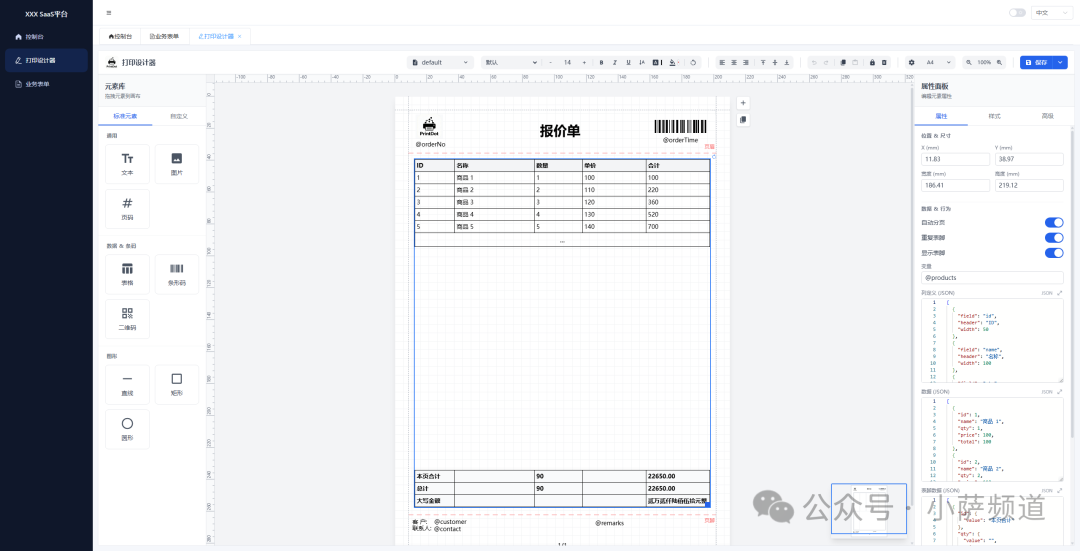This screenshot has width=1080, height=551.
Task: Select the 文本 text element tile
Action: (127, 164)
